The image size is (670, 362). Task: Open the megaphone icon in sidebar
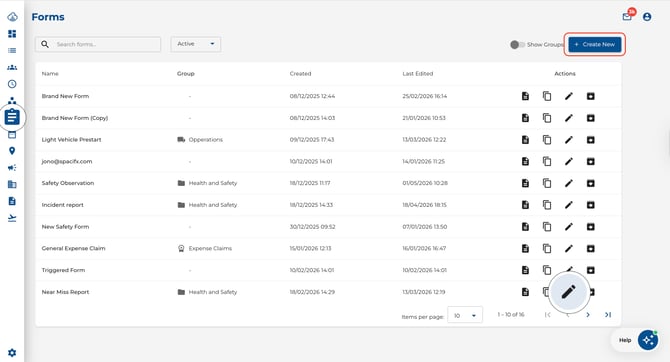[x=12, y=168]
